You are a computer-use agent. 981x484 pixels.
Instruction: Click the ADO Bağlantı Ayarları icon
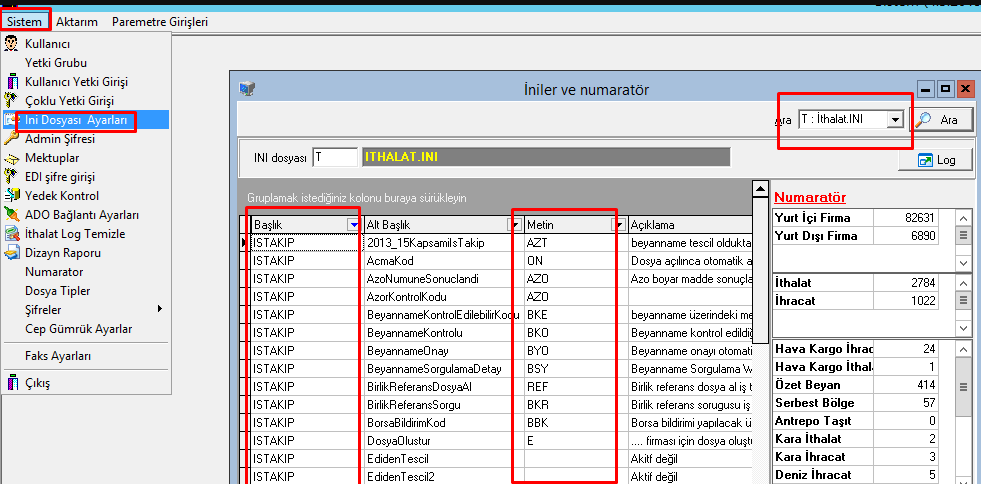tap(12, 215)
